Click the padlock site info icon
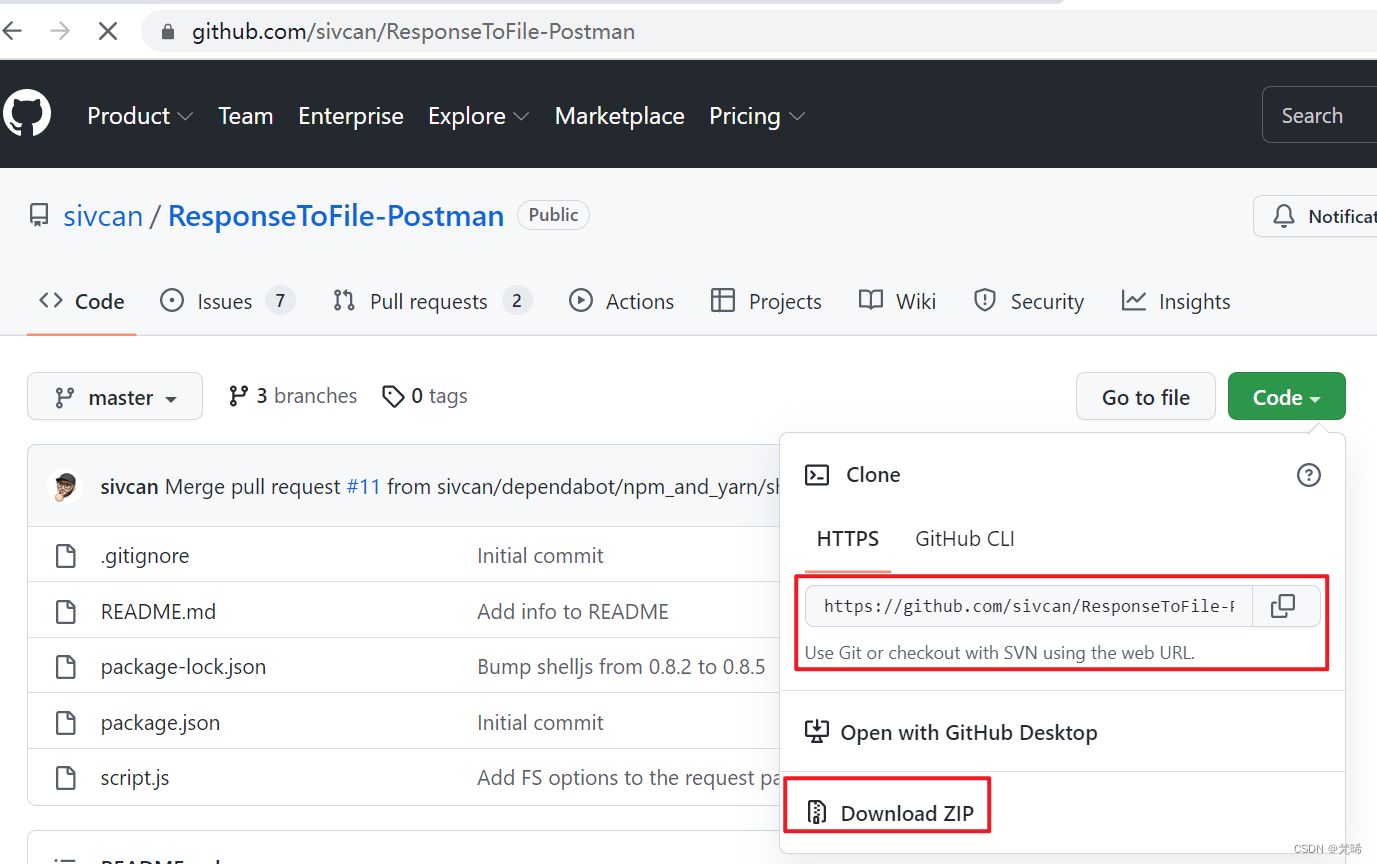The width and height of the screenshot is (1377, 864). (167, 32)
